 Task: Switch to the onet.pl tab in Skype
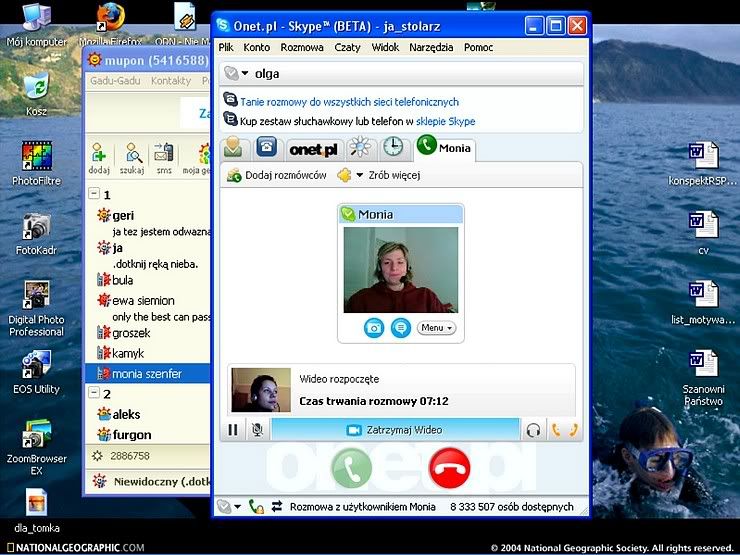(x=313, y=150)
